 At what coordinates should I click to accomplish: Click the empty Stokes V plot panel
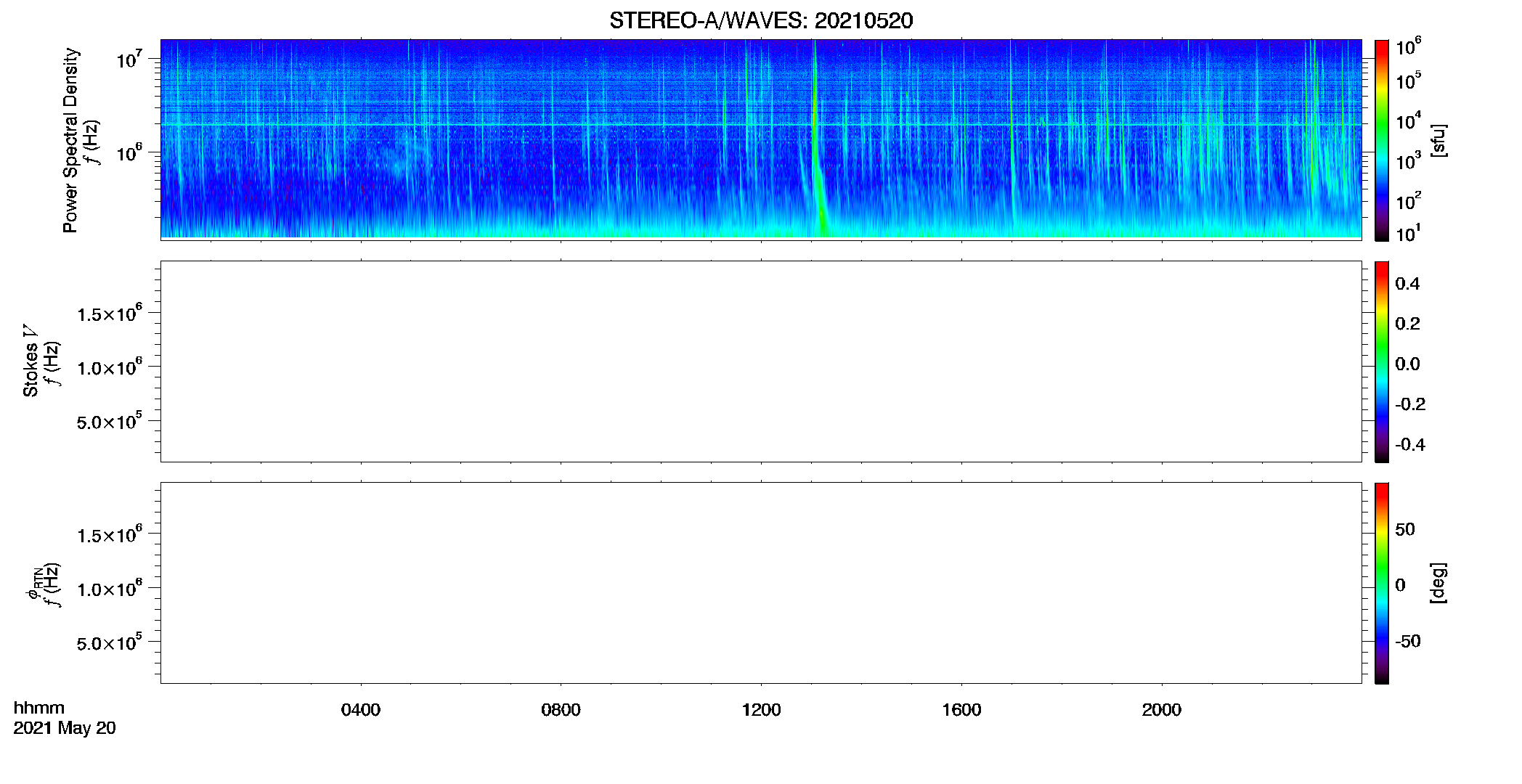(x=761, y=362)
